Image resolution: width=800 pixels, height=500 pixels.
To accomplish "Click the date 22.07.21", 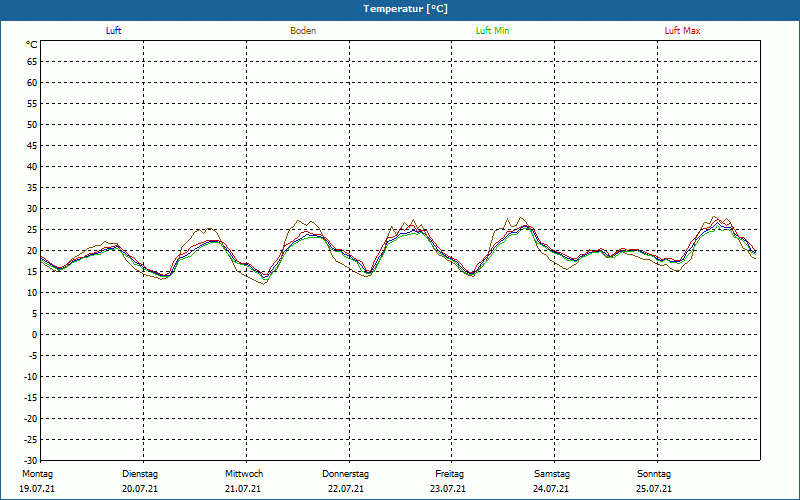I will 346,489.
